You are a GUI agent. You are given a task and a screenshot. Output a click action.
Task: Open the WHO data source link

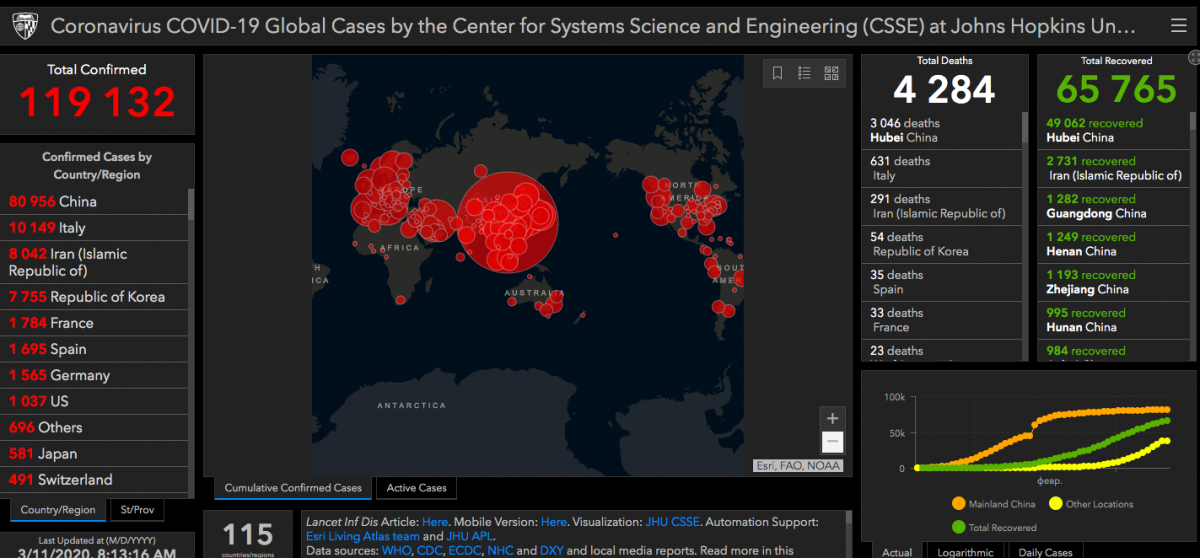[x=397, y=551]
